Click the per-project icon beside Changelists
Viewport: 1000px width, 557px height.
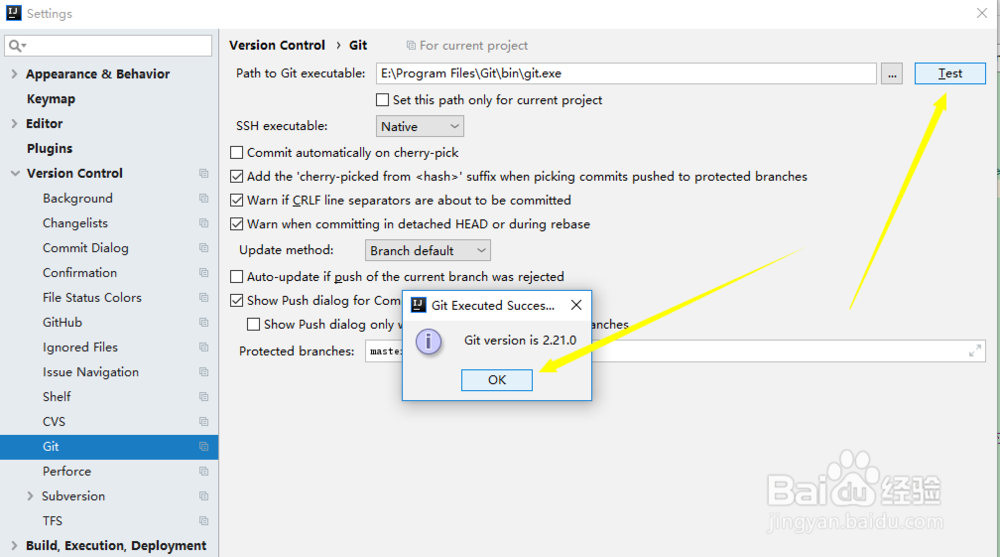pos(204,224)
